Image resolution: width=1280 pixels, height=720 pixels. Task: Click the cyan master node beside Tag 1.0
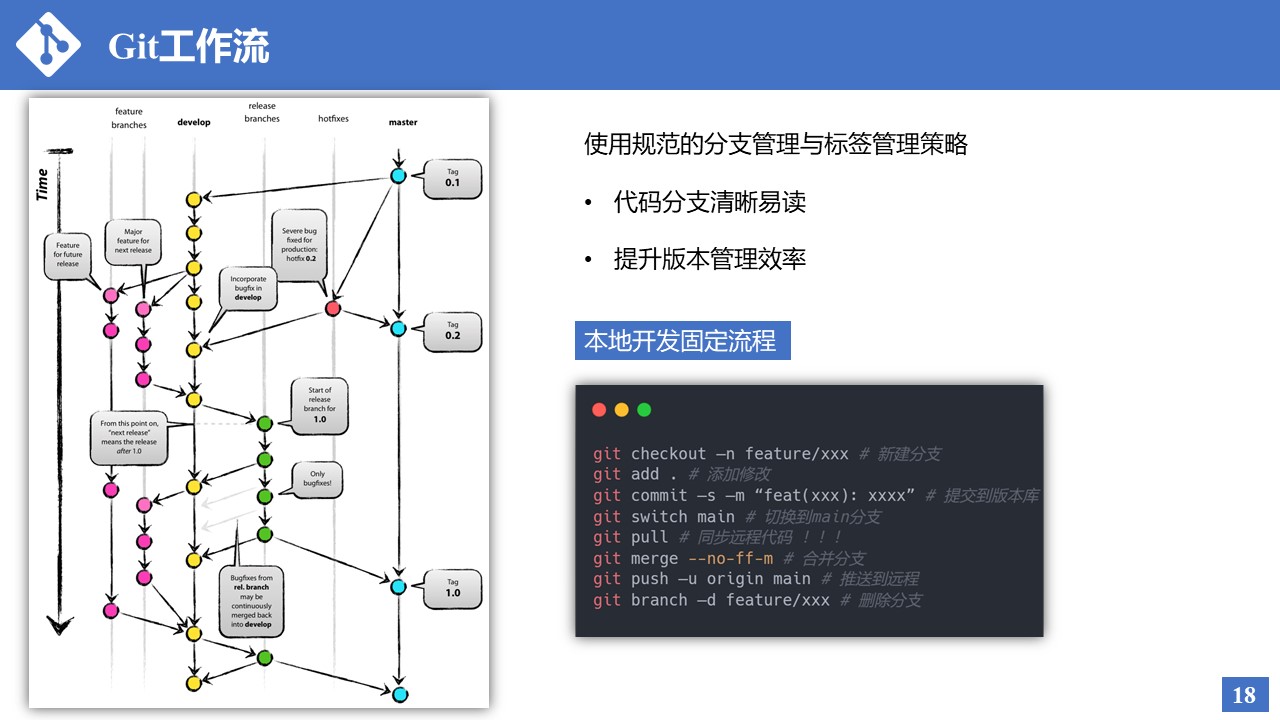(398, 585)
